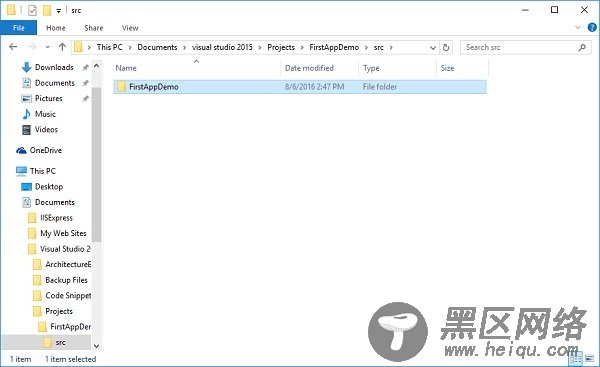Click the Forward navigation arrow

[x=33, y=47]
